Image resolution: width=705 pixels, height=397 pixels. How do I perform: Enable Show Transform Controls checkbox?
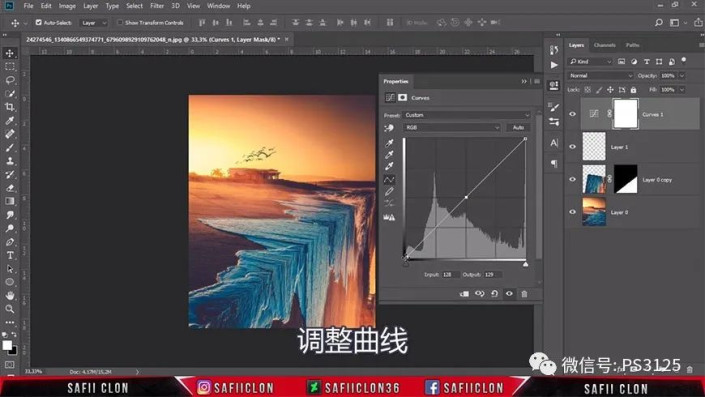120,22
